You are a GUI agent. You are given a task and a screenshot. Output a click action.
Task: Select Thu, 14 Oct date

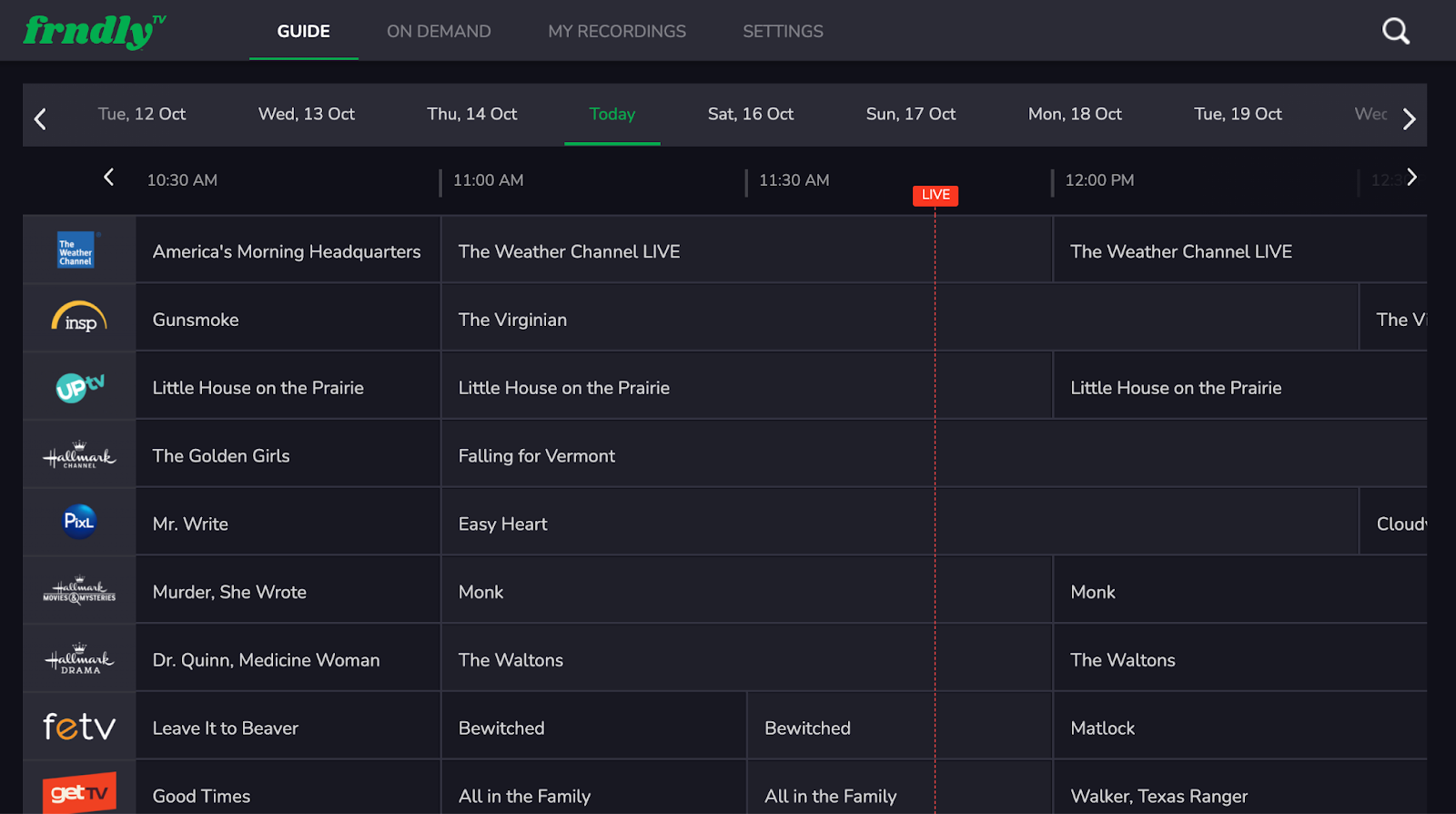pos(472,114)
